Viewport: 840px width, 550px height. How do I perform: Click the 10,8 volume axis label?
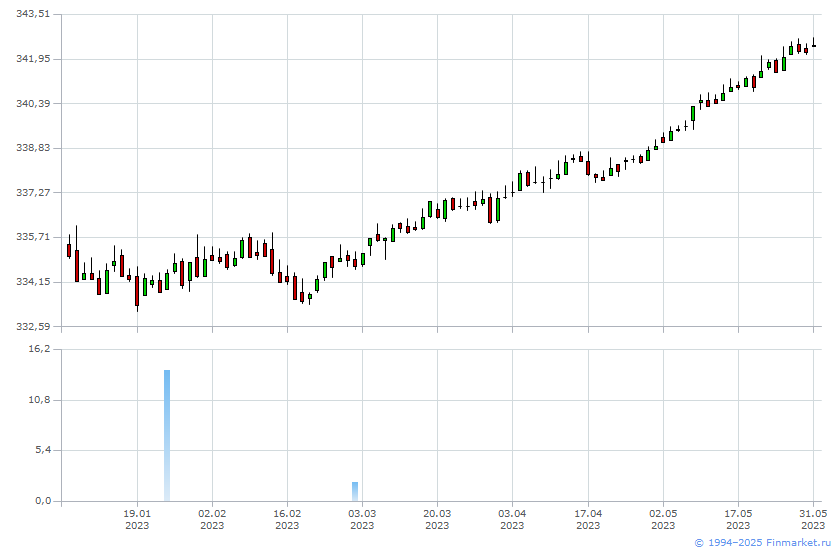40,400
